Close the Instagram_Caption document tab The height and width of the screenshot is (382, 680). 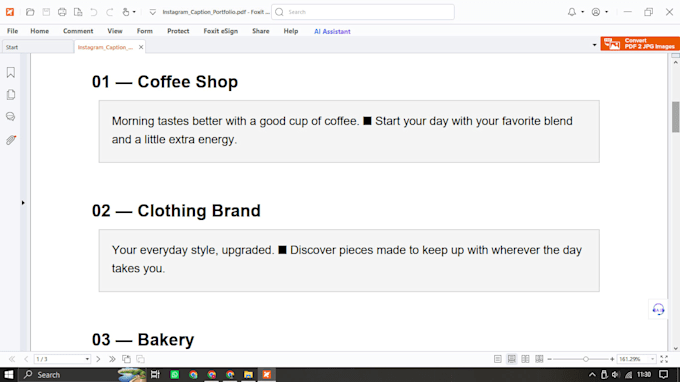(x=141, y=47)
